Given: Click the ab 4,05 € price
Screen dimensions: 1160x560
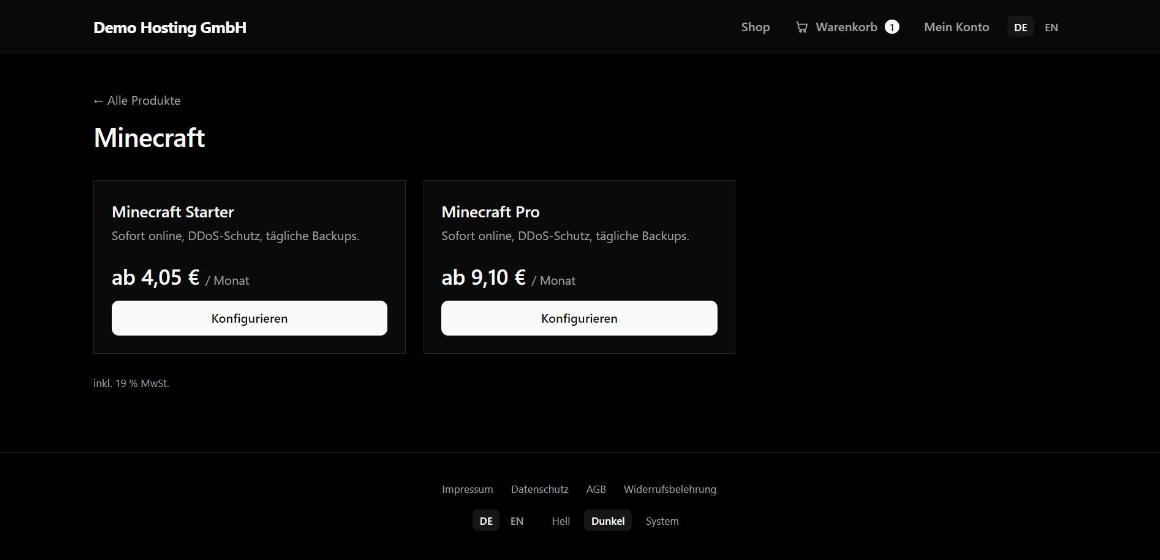Looking at the screenshot, I should click(x=155, y=277).
